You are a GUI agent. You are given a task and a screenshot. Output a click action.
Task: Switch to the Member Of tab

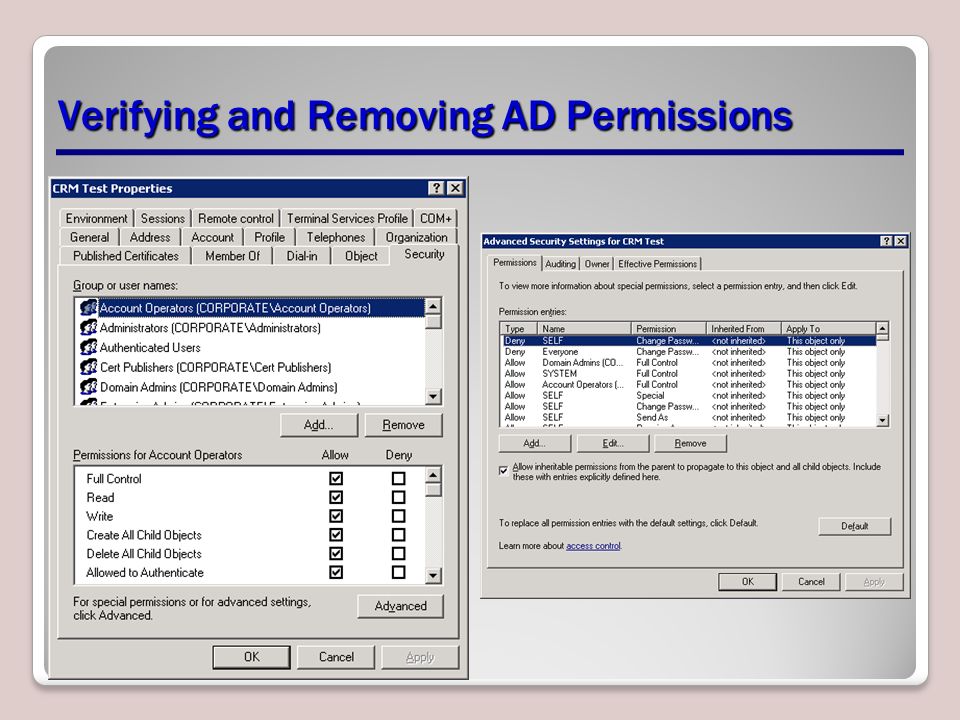coord(233,256)
